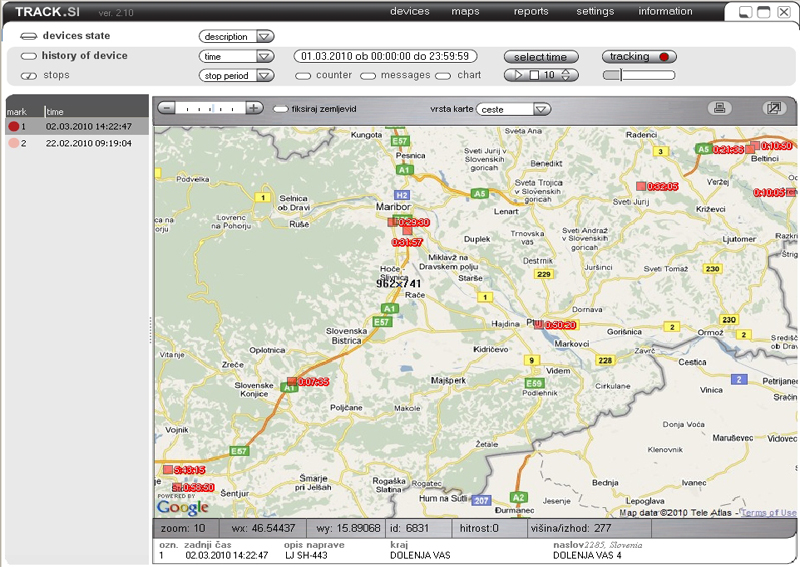Screen dimensions: 800x567
Task: Click the red stop marker near Maribor
Action: (x=394, y=222)
